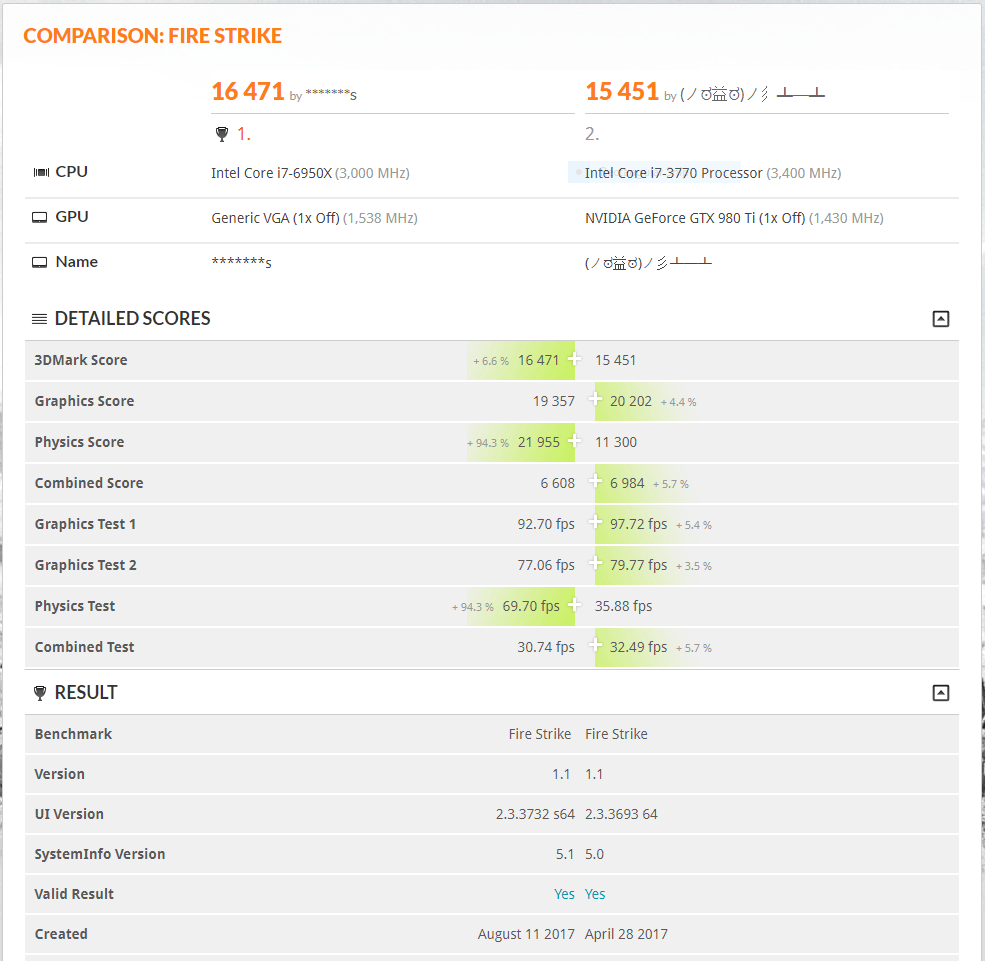Click the plus icon in Graphics Score row
The height and width of the screenshot is (961, 985).
(x=596, y=400)
